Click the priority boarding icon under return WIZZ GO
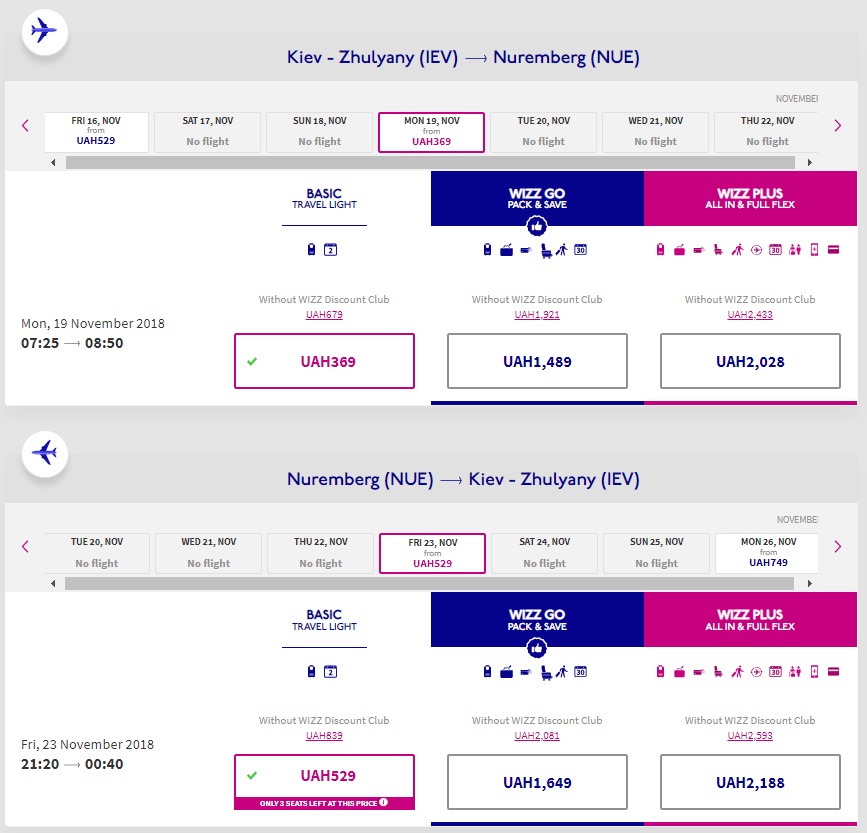This screenshot has width=867, height=833. [x=562, y=671]
